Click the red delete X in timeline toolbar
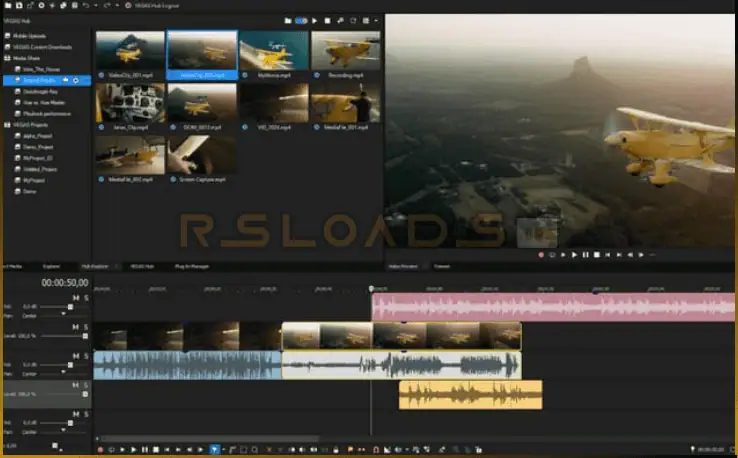The height and width of the screenshot is (458, 738). (x=269, y=450)
